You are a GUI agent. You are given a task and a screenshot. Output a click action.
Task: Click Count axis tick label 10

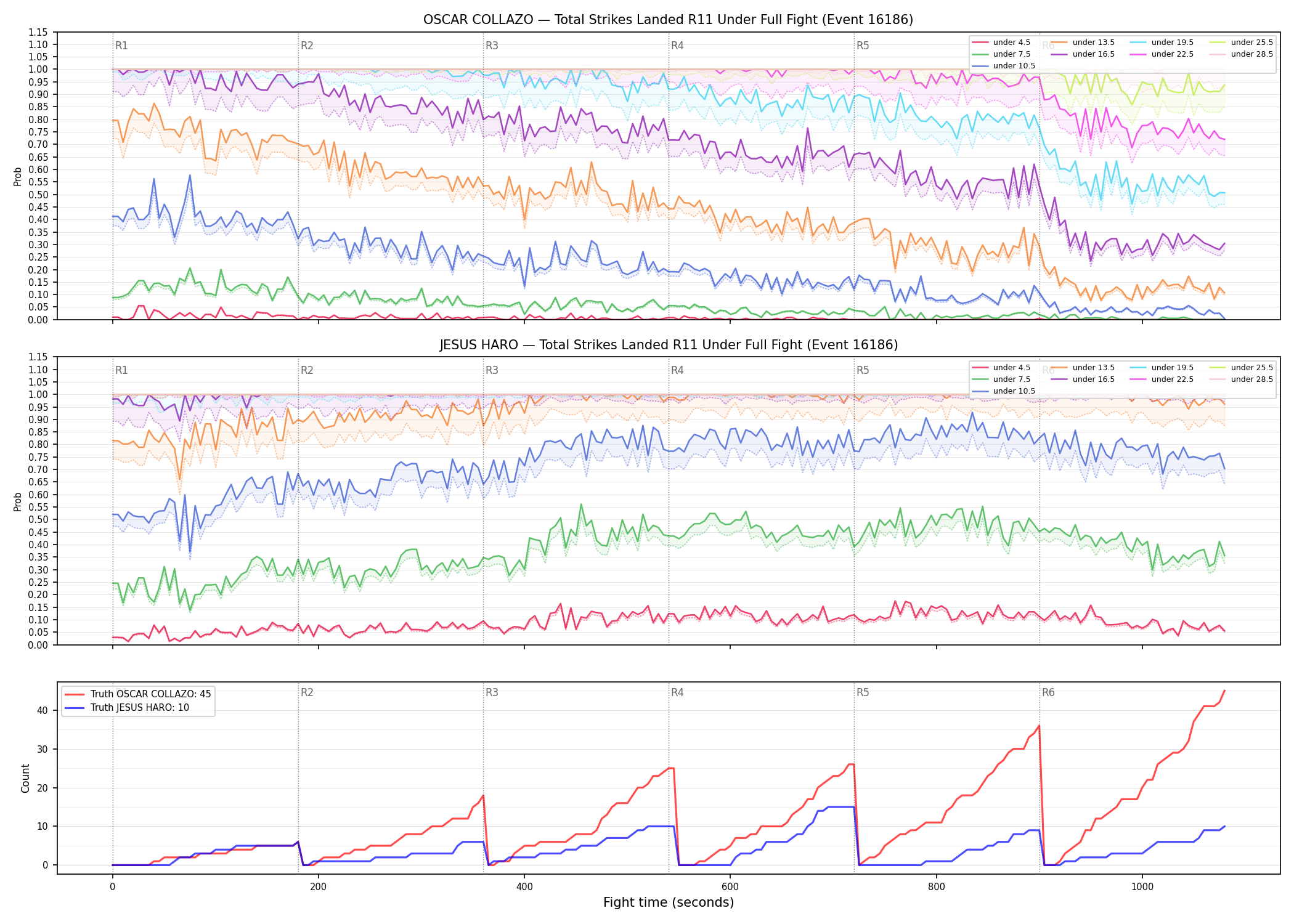(x=42, y=827)
